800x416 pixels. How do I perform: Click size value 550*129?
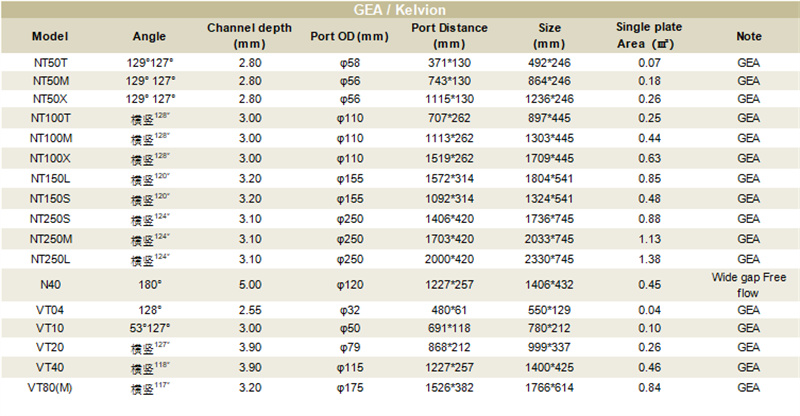point(549,310)
